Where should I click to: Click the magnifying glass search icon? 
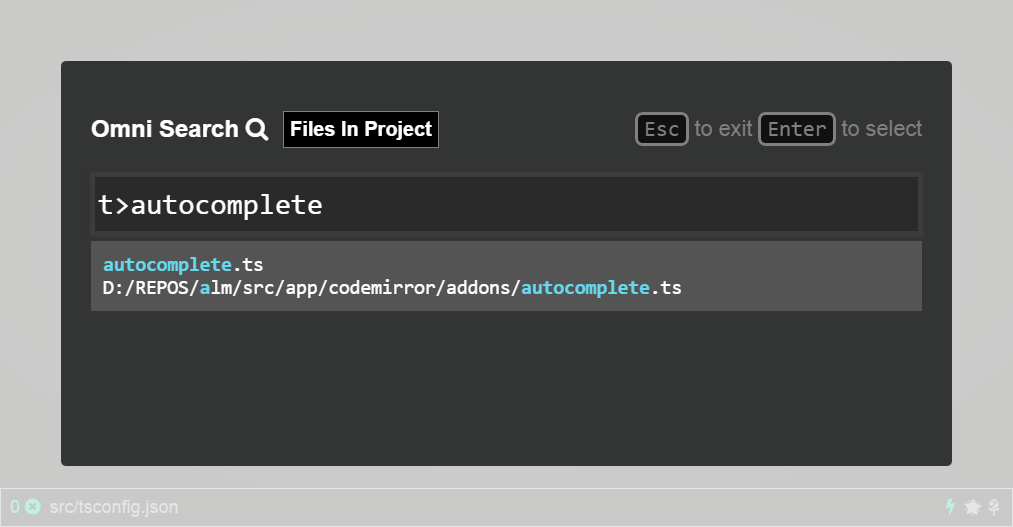256,129
